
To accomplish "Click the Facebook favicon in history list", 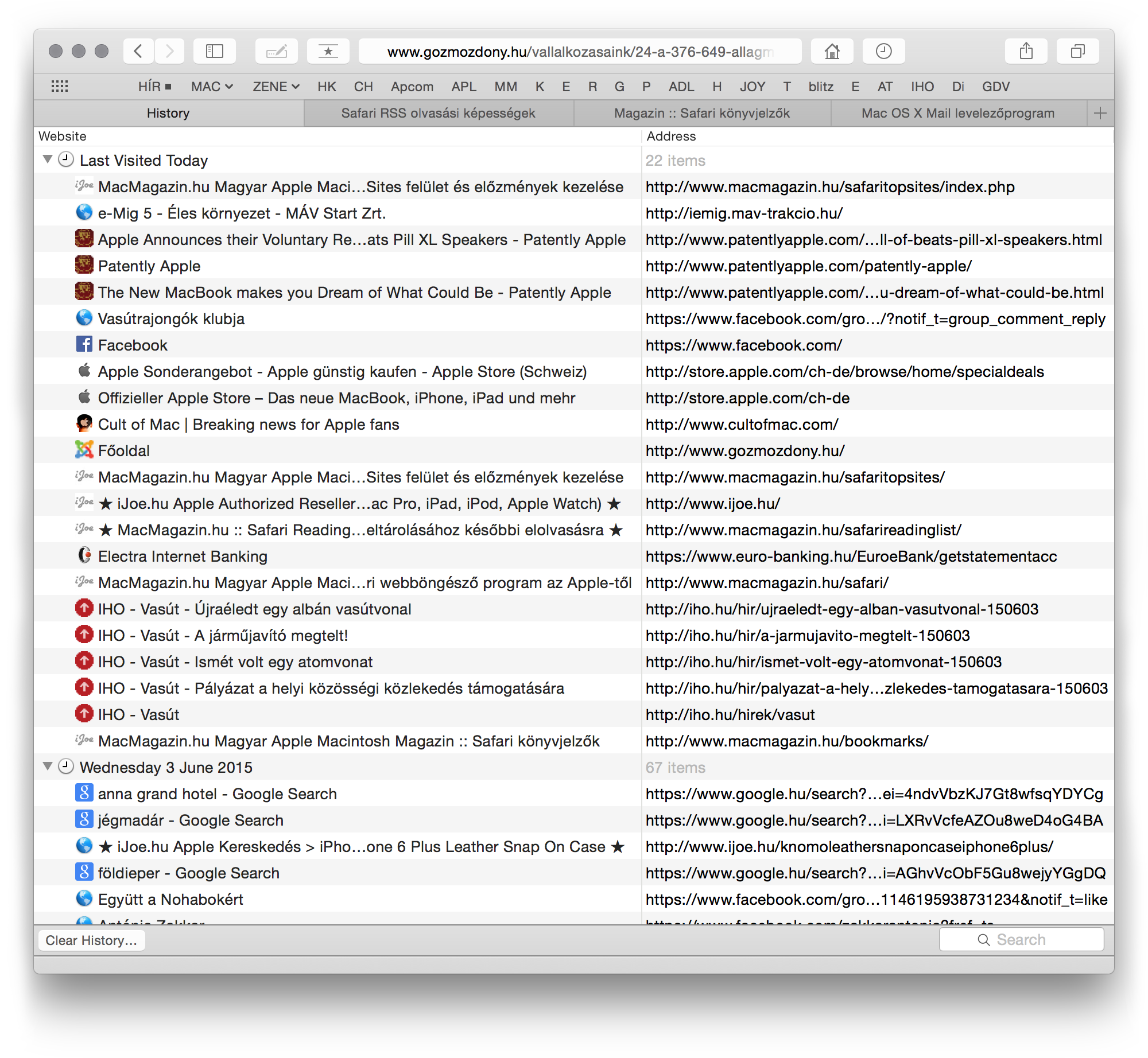I will click(x=84, y=344).
